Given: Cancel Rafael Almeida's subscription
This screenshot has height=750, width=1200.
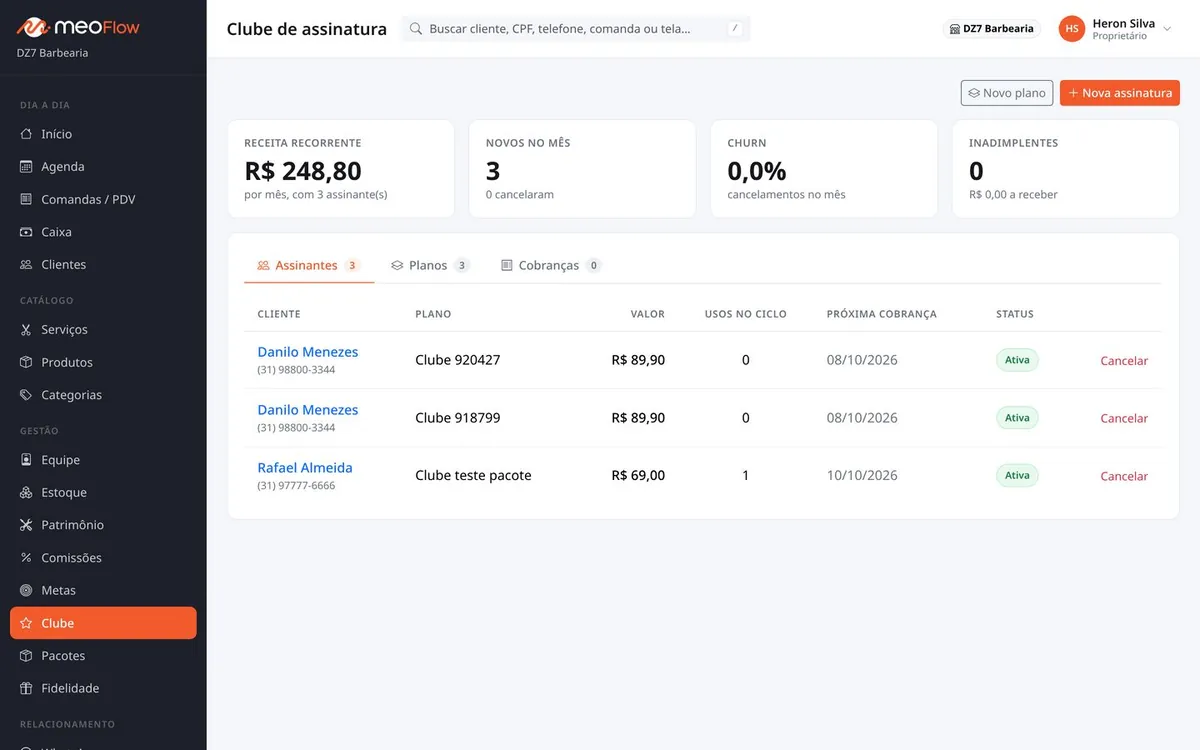Looking at the screenshot, I should [1124, 477].
